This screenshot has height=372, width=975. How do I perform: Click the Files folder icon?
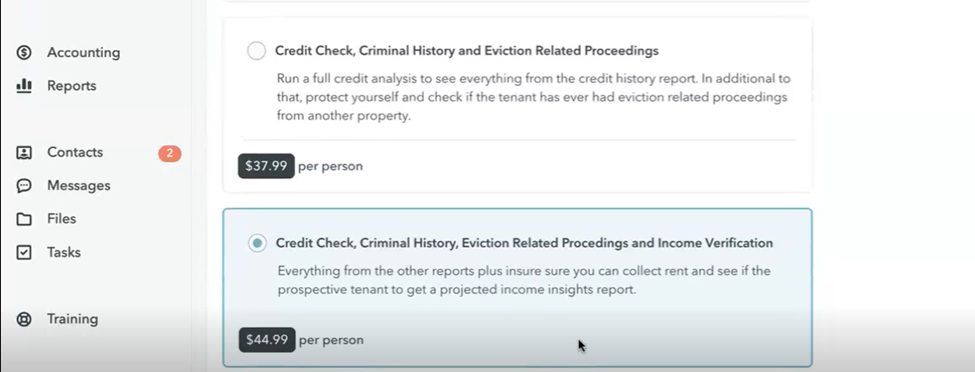[x=24, y=219]
